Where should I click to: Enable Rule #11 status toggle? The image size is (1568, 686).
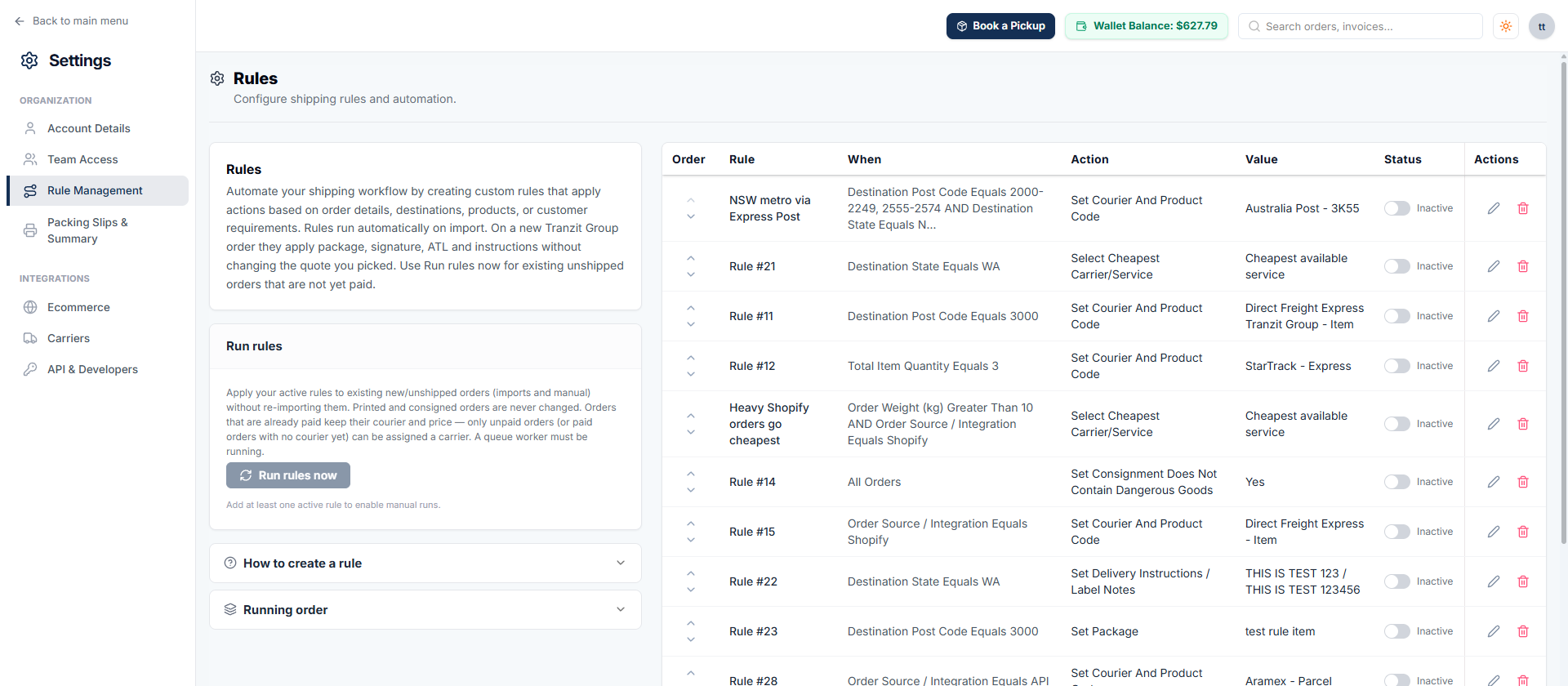coord(1397,316)
